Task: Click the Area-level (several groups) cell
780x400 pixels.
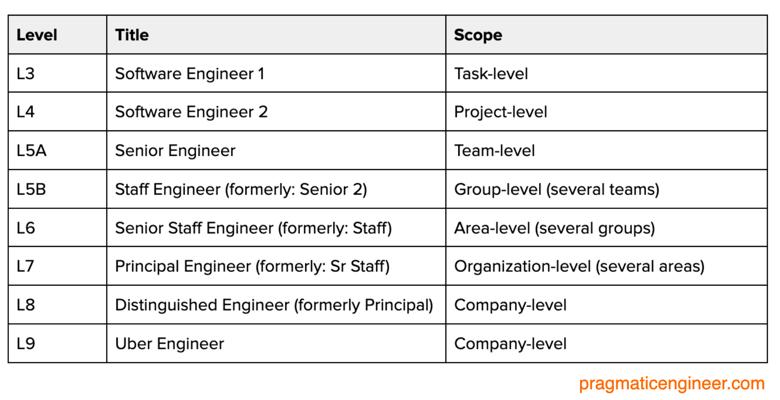Action: [554, 228]
